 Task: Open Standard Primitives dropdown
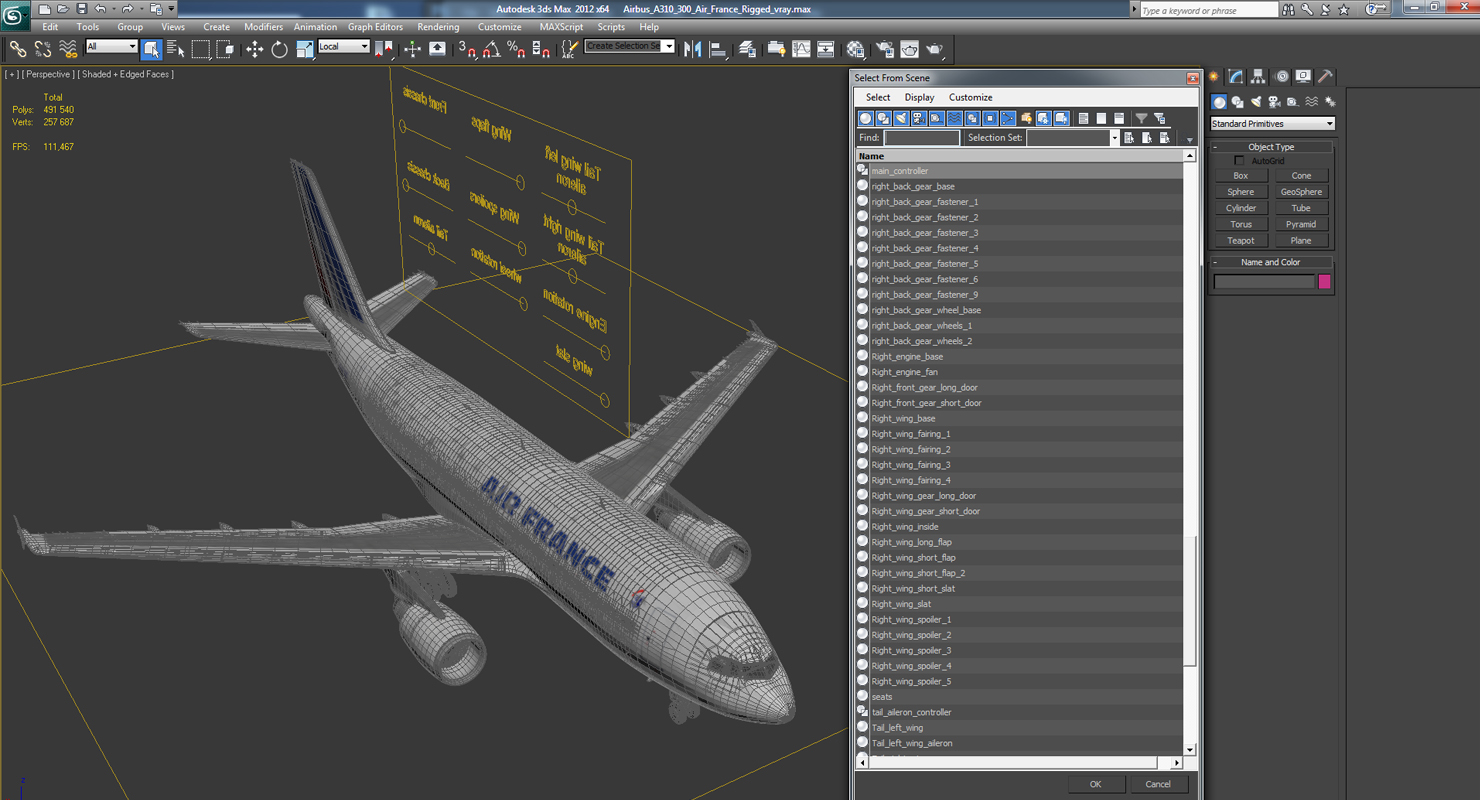[1272, 123]
